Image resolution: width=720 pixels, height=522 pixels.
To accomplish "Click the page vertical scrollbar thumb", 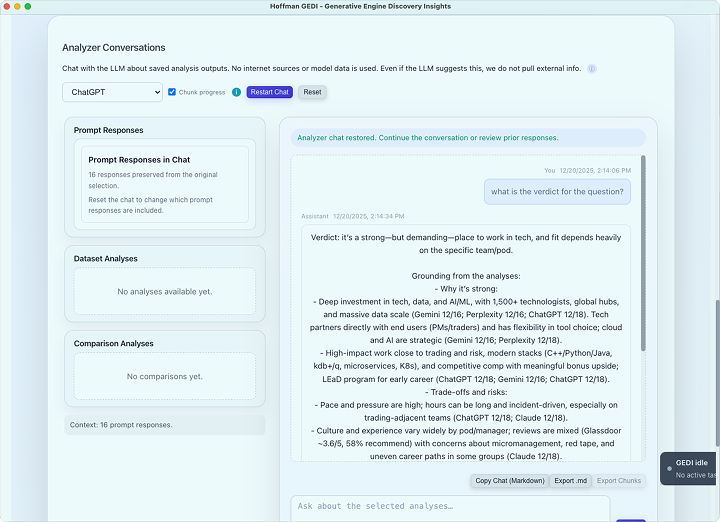I will (717, 373).
